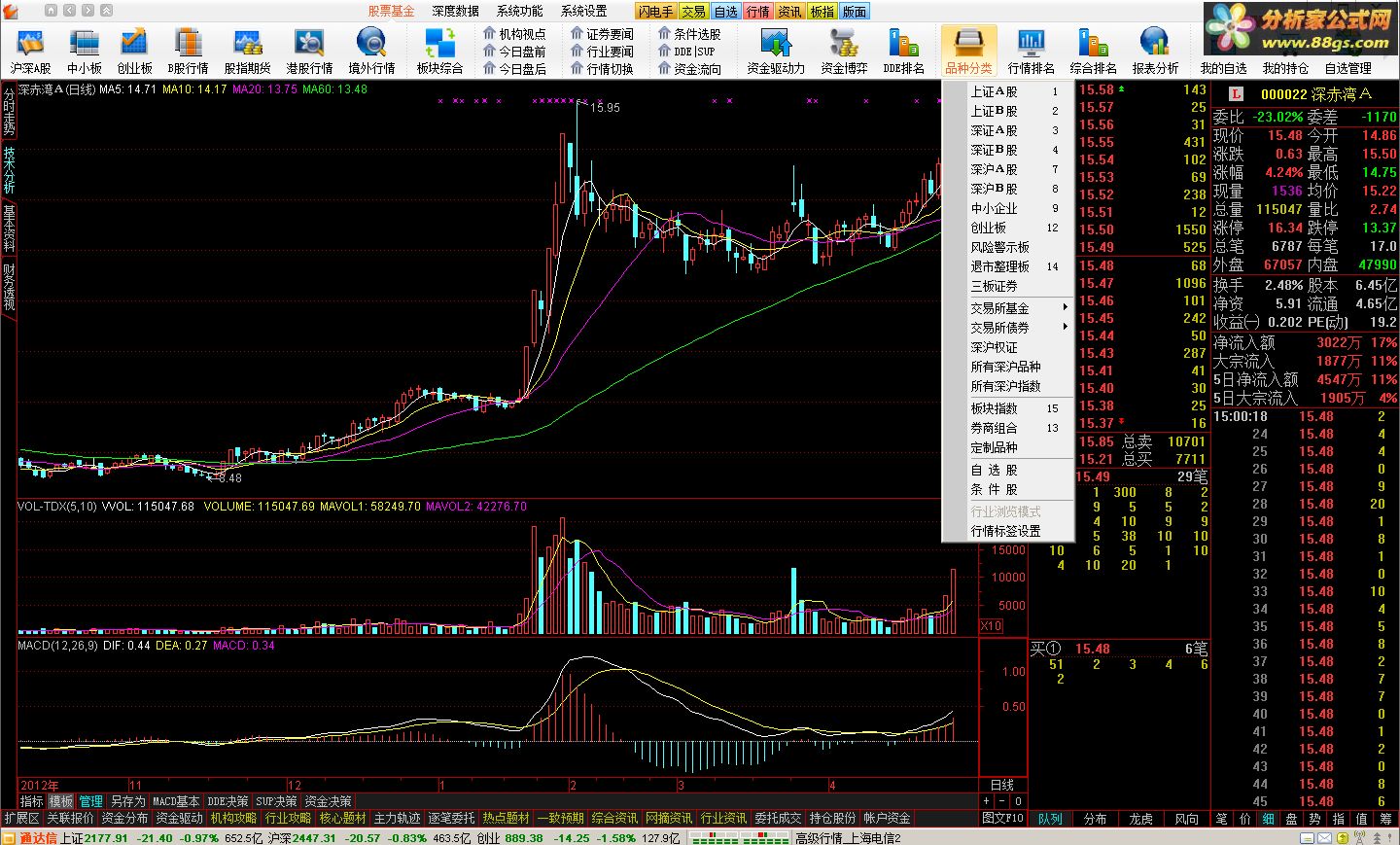The image size is (1400, 845).
Task: Expand the 交易所债券 submenu
Action: click(1008, 328)
